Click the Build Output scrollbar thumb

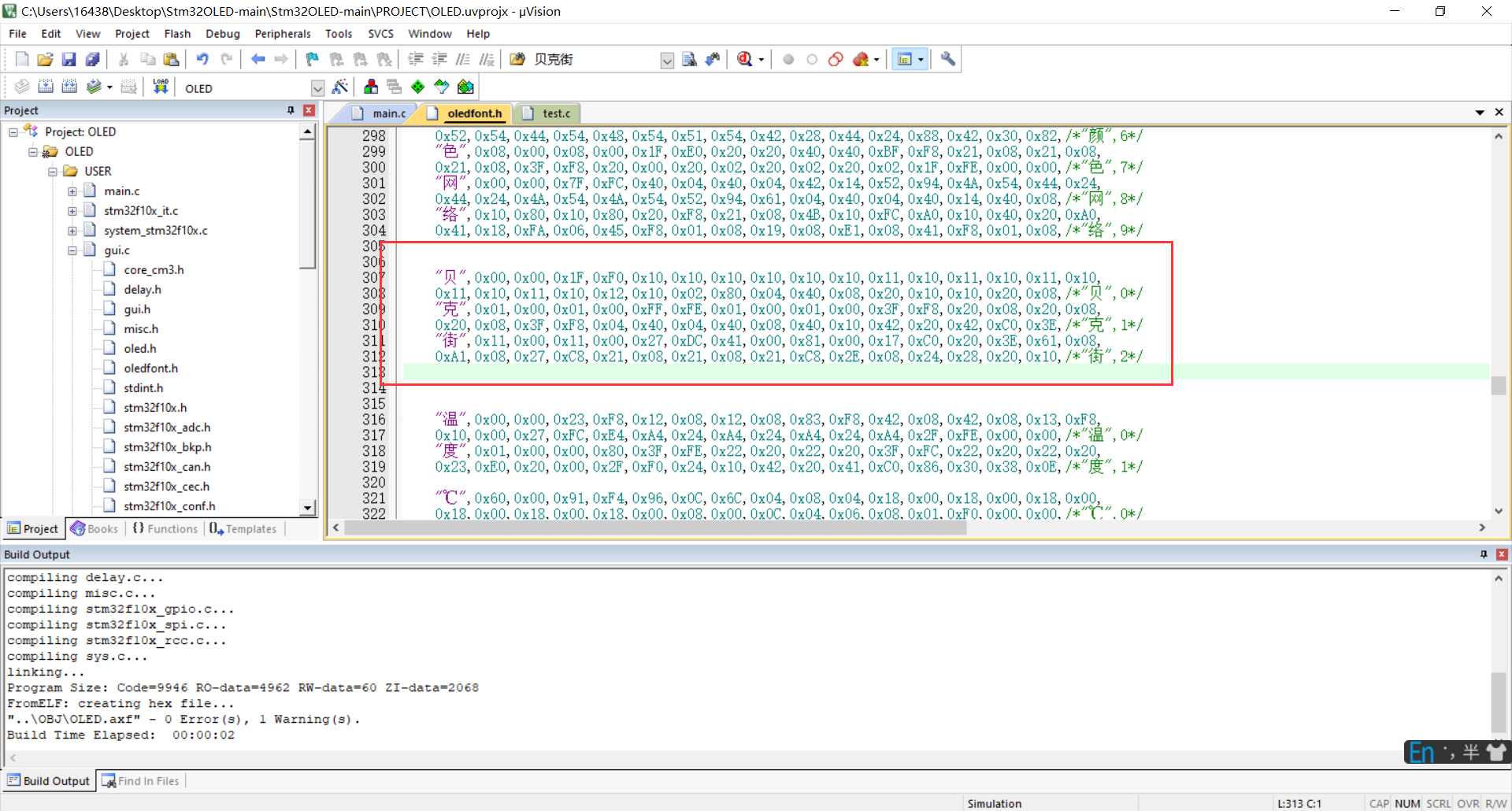click(x=1499, y=703)
